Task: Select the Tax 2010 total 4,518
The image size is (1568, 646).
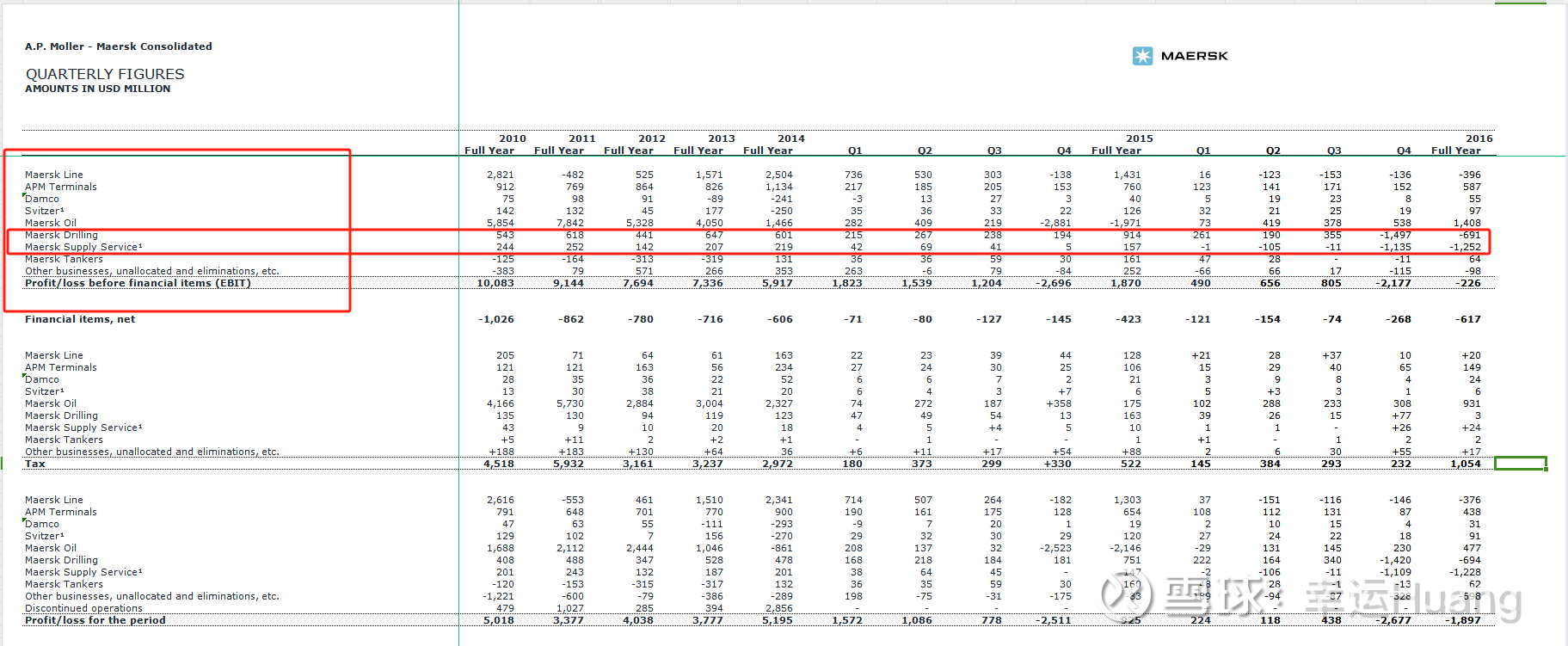Action: point(498,464)
